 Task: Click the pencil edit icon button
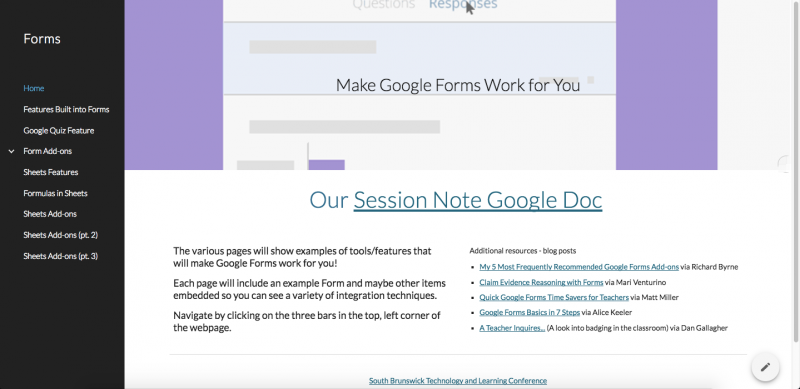(x=765, y=367)
